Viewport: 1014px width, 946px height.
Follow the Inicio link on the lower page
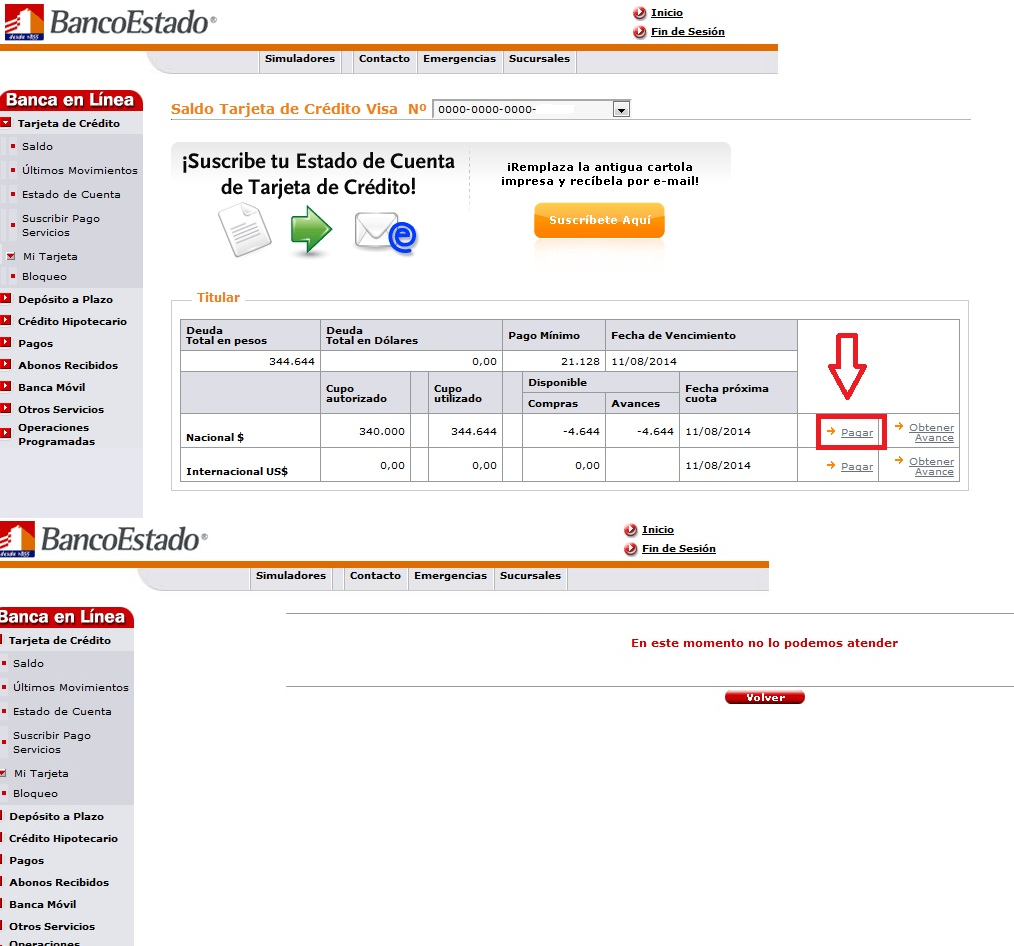[658, 530]
